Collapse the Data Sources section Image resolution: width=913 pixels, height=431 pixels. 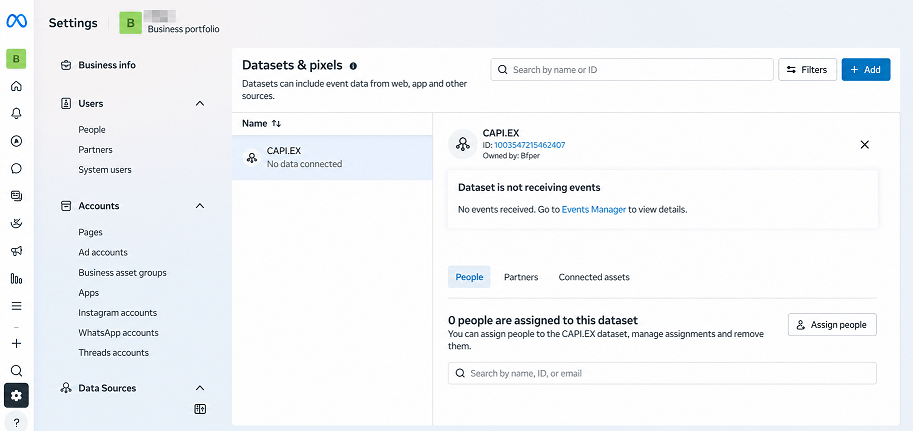200,388
